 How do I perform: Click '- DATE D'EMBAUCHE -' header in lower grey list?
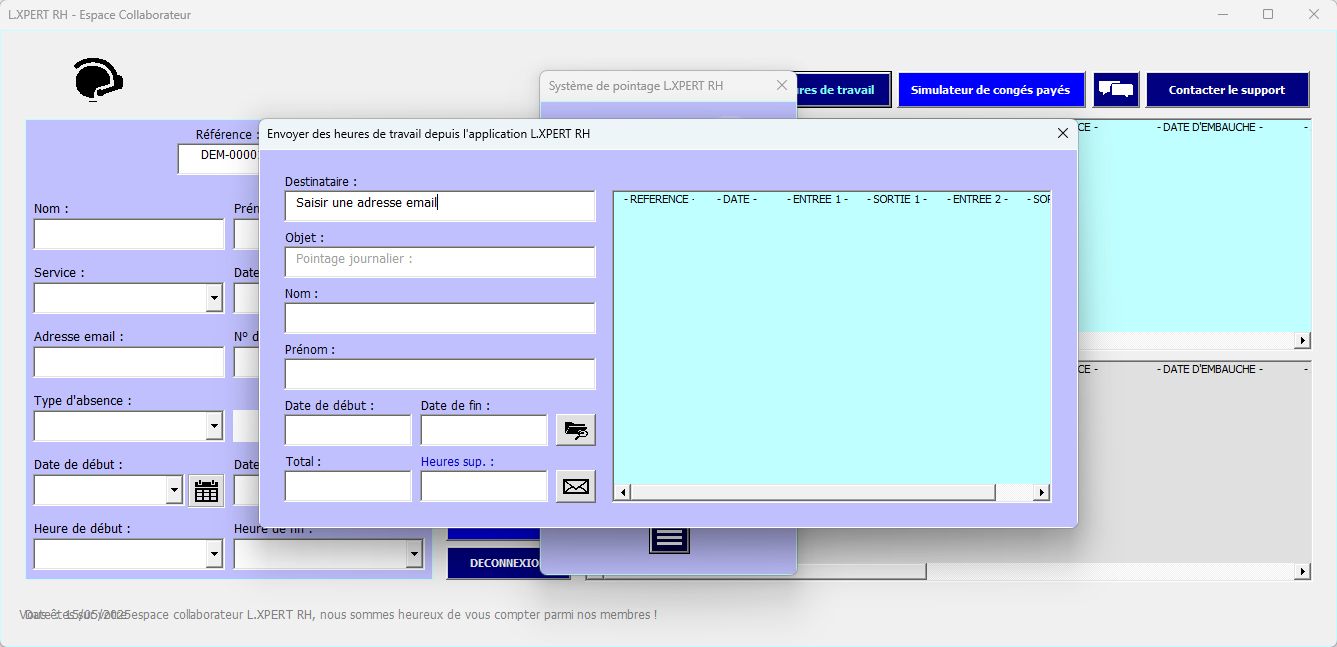1210,369
